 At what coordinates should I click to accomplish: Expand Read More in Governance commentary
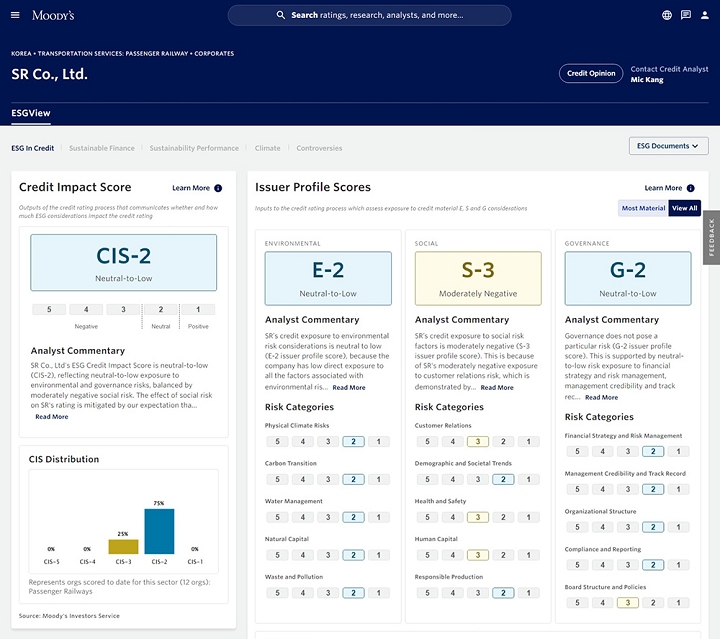[x=602, y=397]
